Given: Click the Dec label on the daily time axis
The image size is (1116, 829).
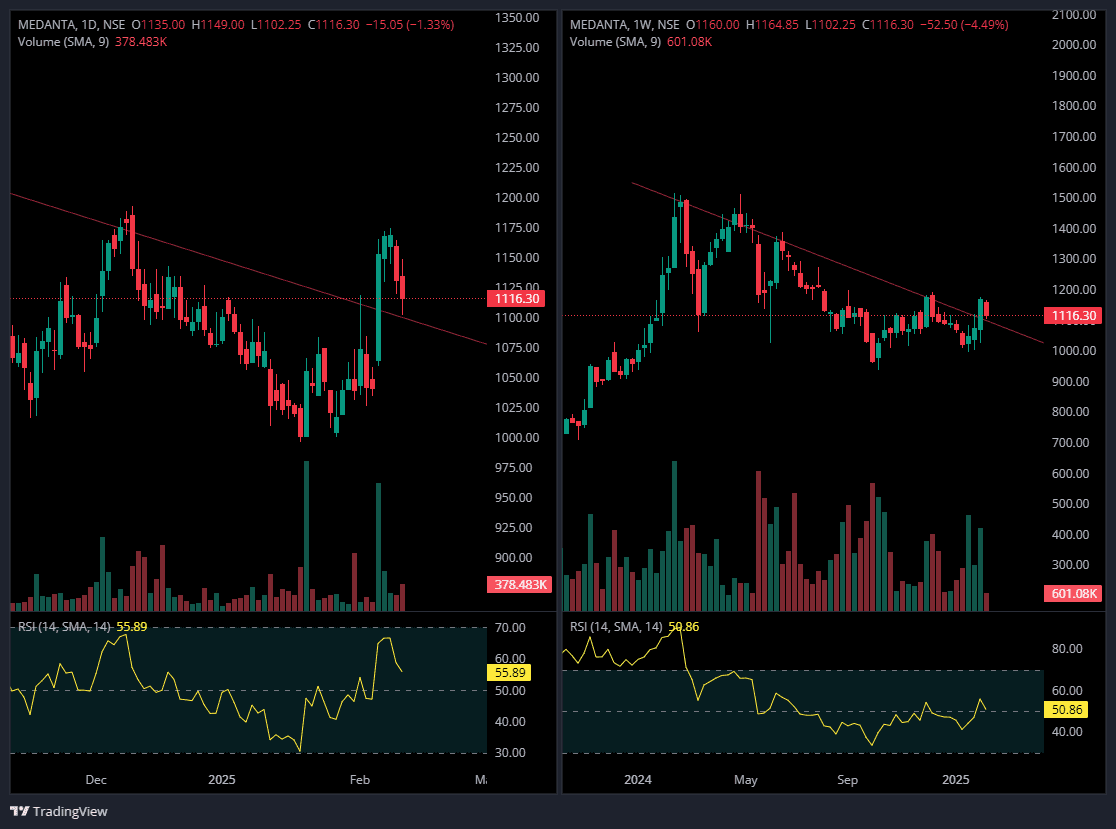Looking at the screenshot, I should pyautogui.click(x=96, y=780).
